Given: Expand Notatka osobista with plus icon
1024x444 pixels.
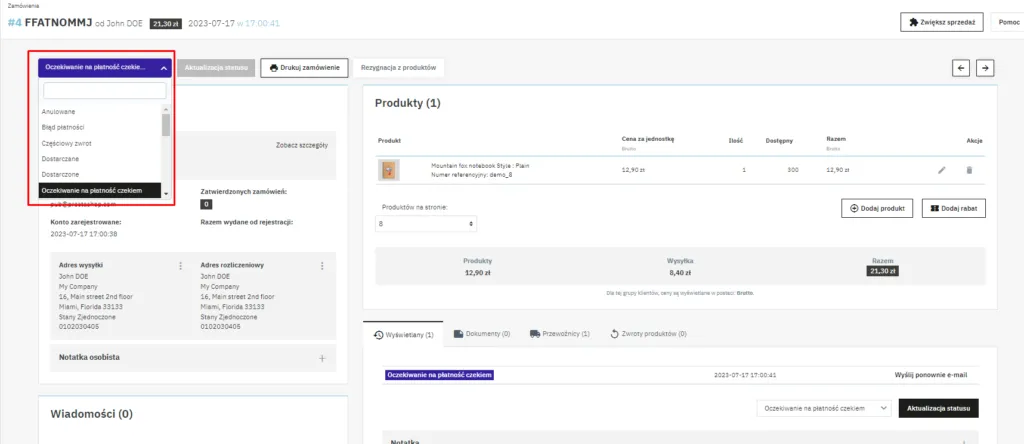Looking at the screenshot, I should (322, 357).
